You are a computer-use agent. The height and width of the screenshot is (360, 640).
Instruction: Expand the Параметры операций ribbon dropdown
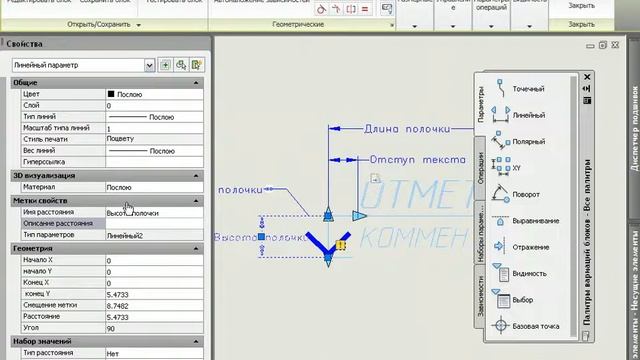pyautogui.click(x=491, y=27)
